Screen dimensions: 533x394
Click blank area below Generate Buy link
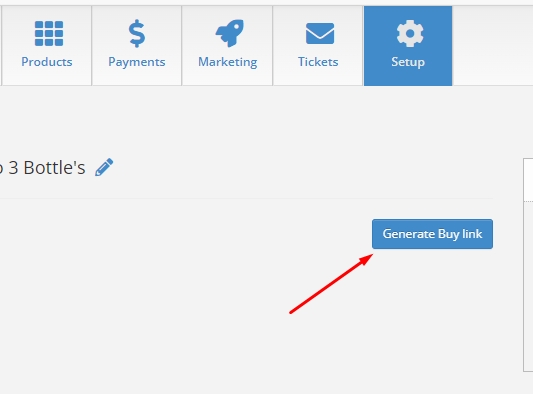pos(432,306)
